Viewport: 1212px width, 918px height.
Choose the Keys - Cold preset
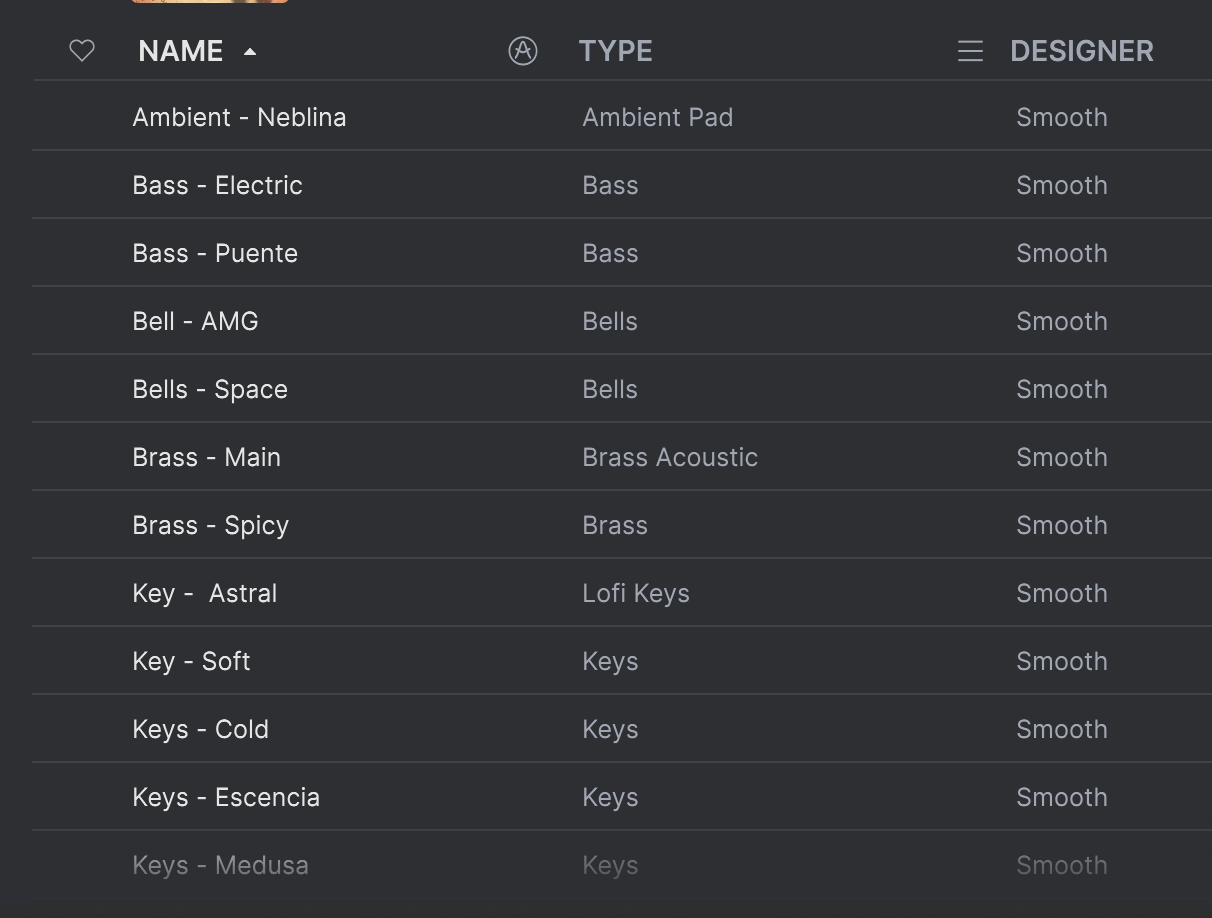point(200,729)
